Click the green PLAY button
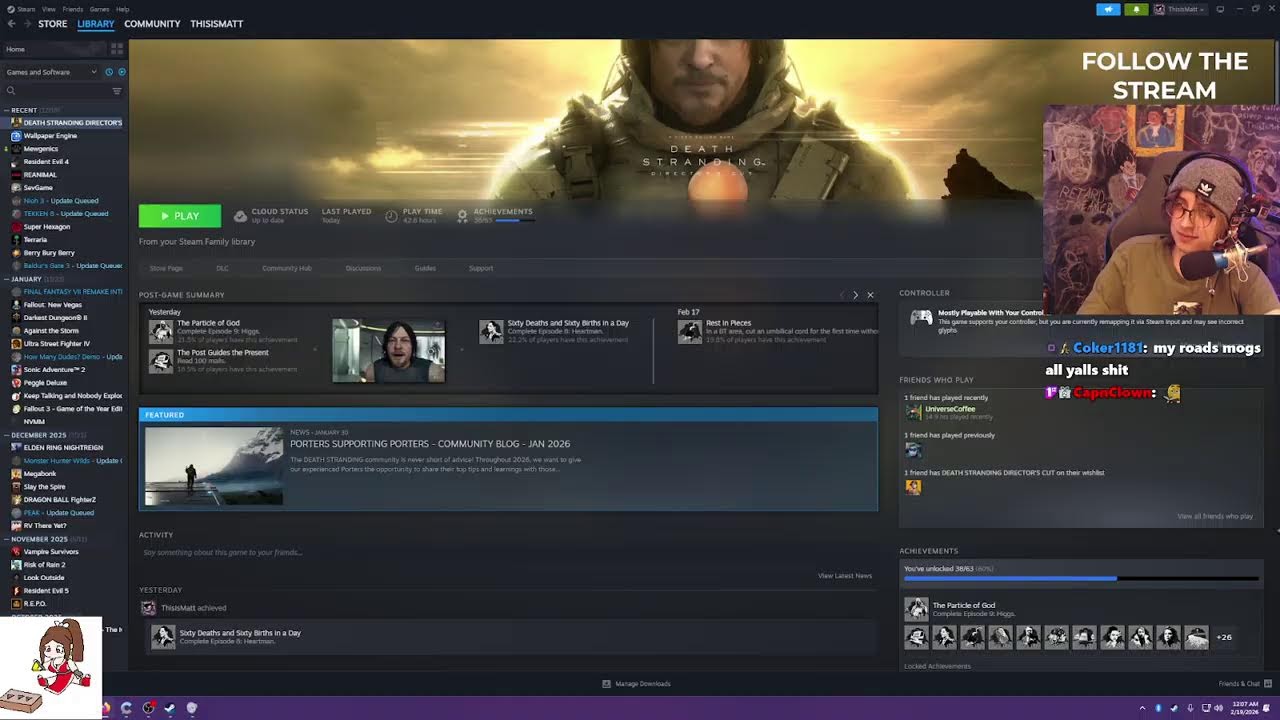Image resolution: width=1280 pixels, height=720 pixels. tap(180, 216)
